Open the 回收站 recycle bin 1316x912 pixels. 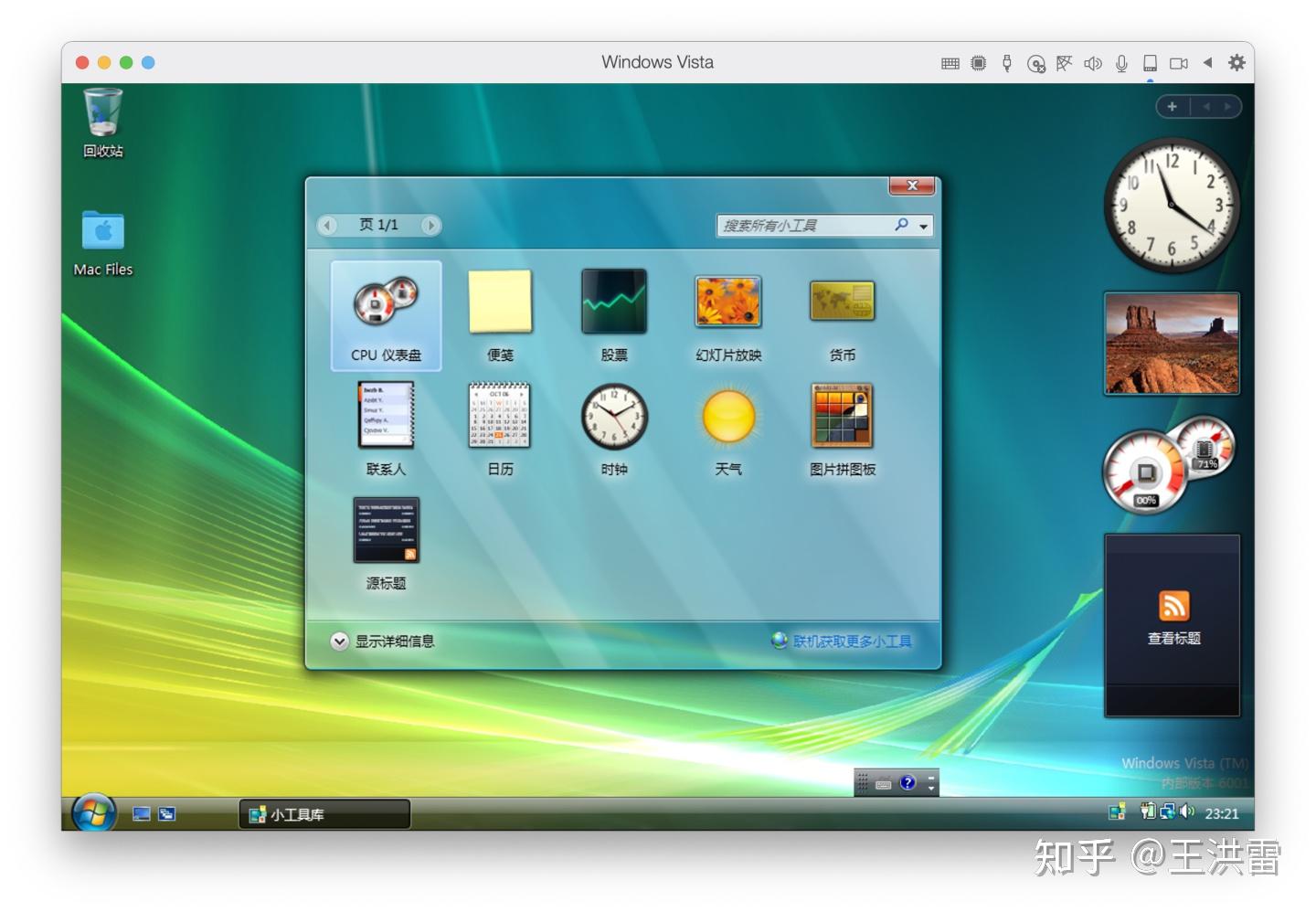tap(103, 123)
